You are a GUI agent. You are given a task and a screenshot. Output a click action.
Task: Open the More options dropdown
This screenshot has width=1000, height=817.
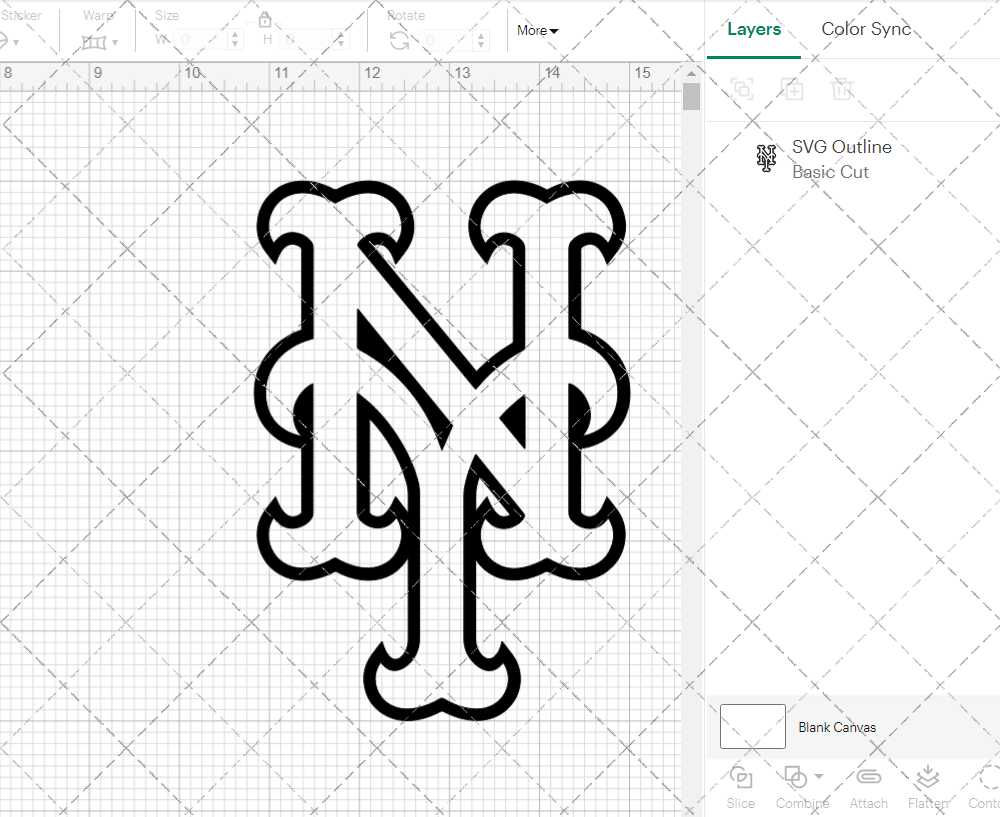tap(537, 31)
